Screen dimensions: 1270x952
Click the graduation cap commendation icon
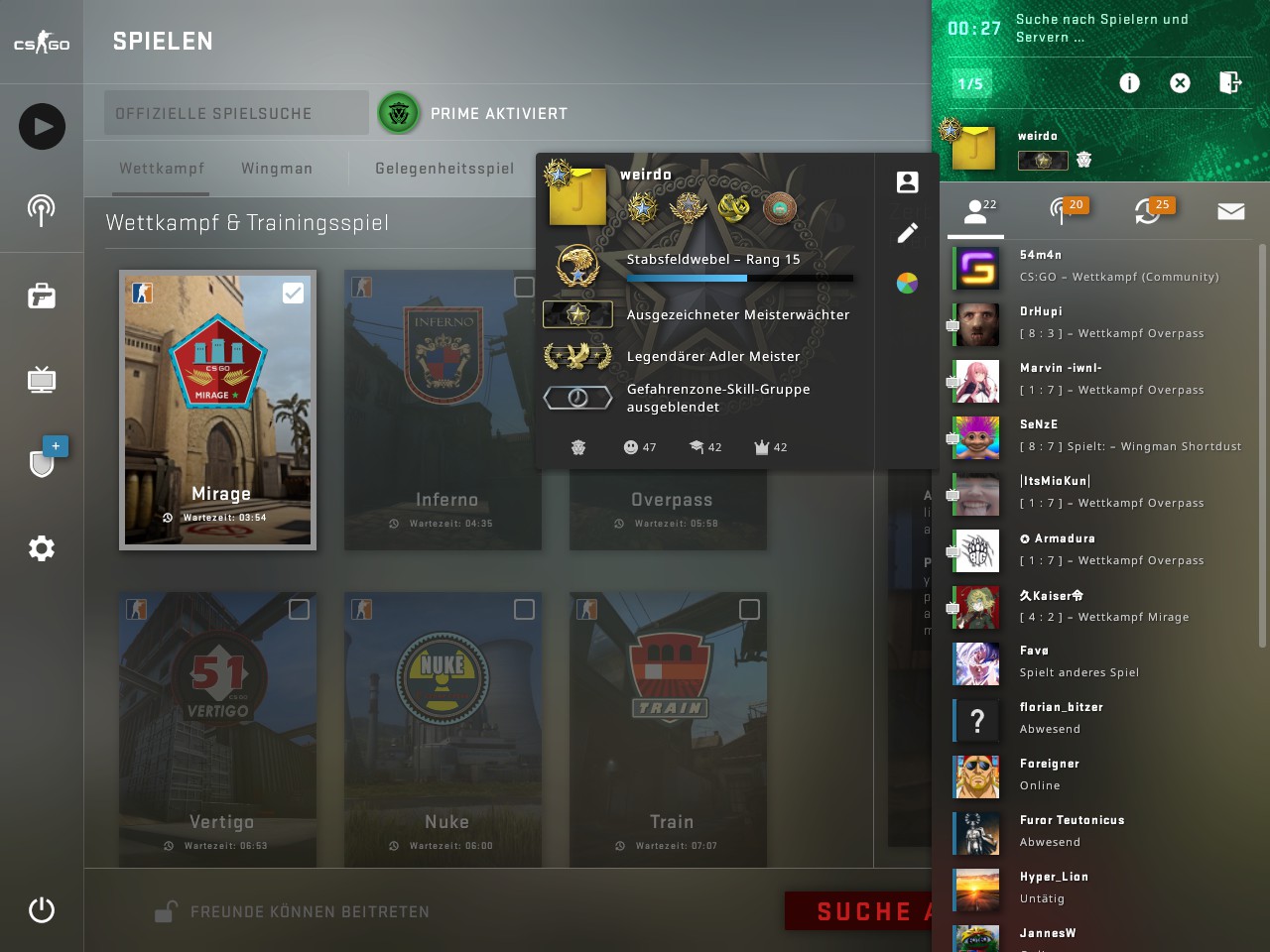coord(697,447)
